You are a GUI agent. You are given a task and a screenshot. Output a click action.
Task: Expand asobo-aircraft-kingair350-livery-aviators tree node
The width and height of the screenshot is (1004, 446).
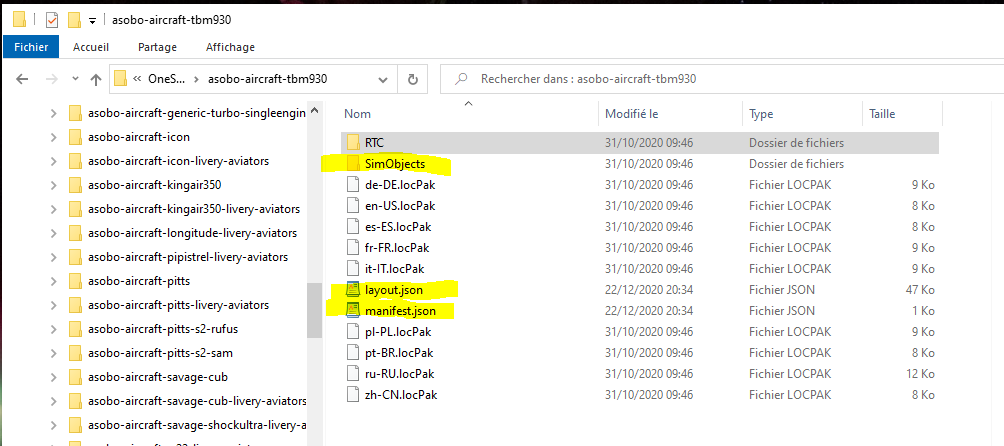[54, 209]
